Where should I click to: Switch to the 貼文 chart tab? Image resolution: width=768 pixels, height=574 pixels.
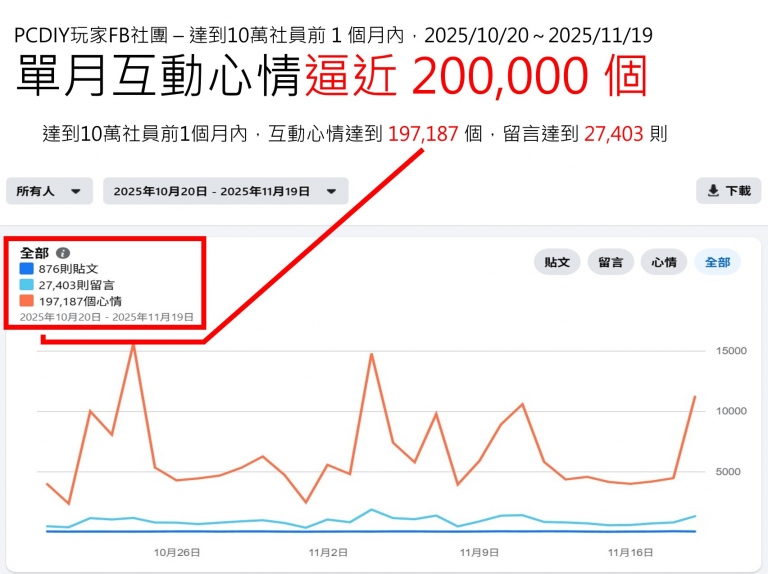(x=557, y=262)
